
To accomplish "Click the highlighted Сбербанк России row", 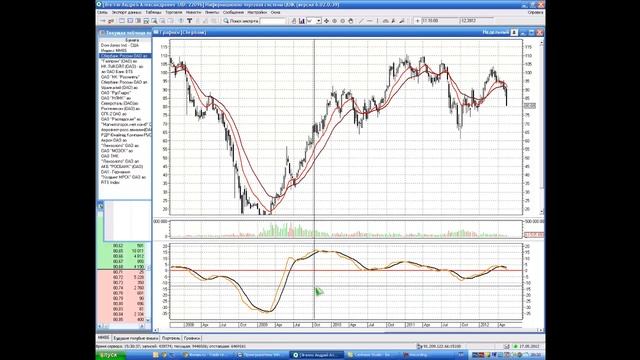I will 125,56.
